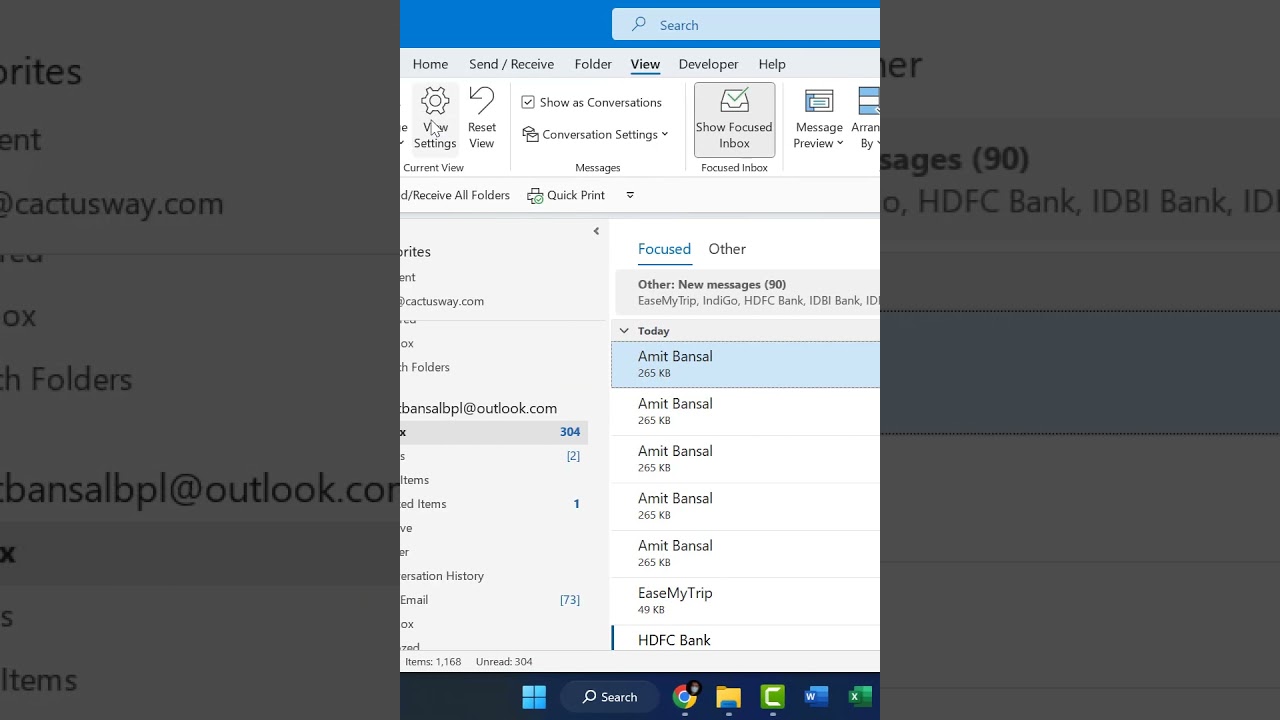The width and height of the screenshot is (1280, 720).
Task: Click Items: 1,168 status text
Action: pos(433,662)
